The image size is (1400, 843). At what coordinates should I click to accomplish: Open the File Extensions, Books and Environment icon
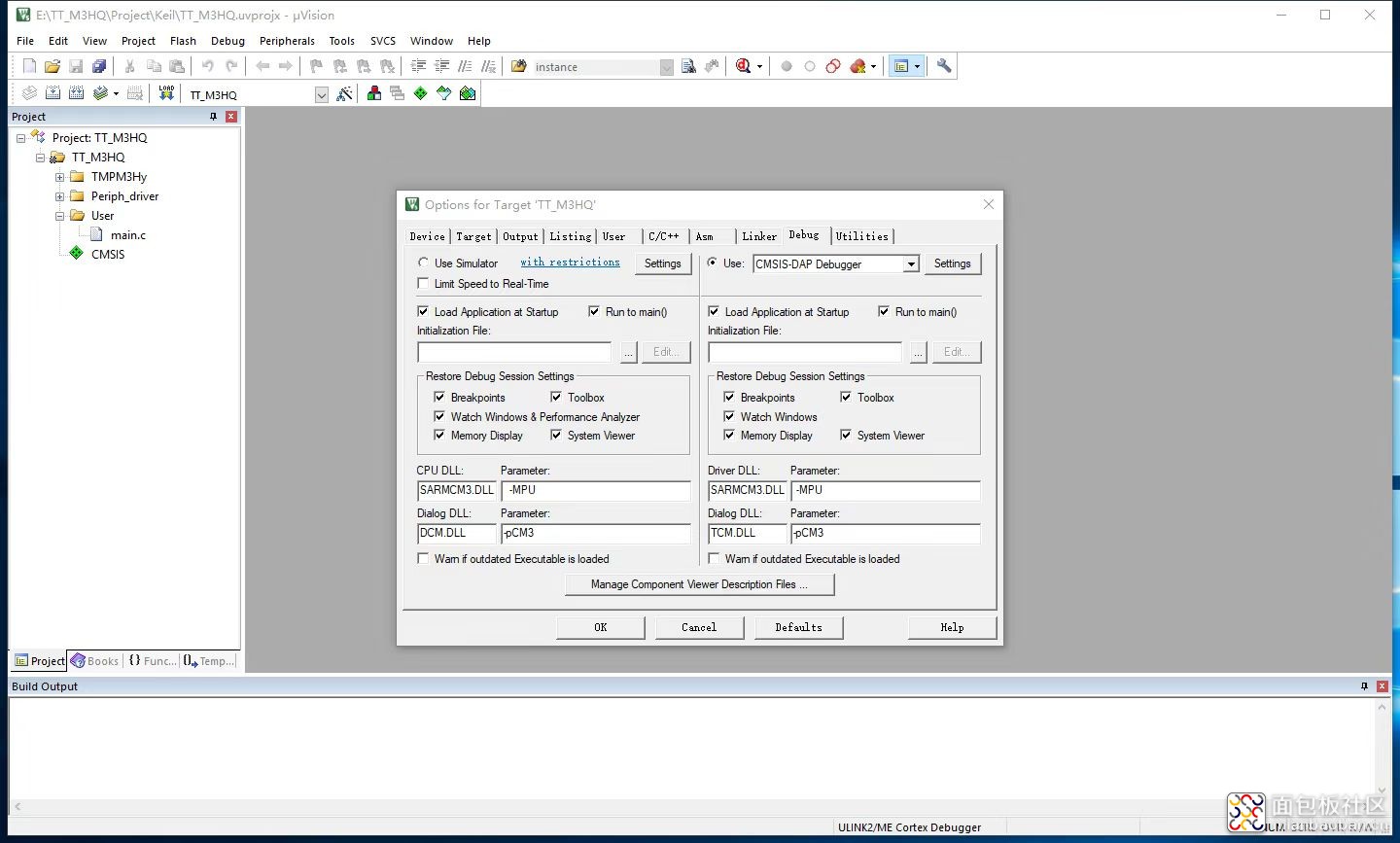pos(373,93)
